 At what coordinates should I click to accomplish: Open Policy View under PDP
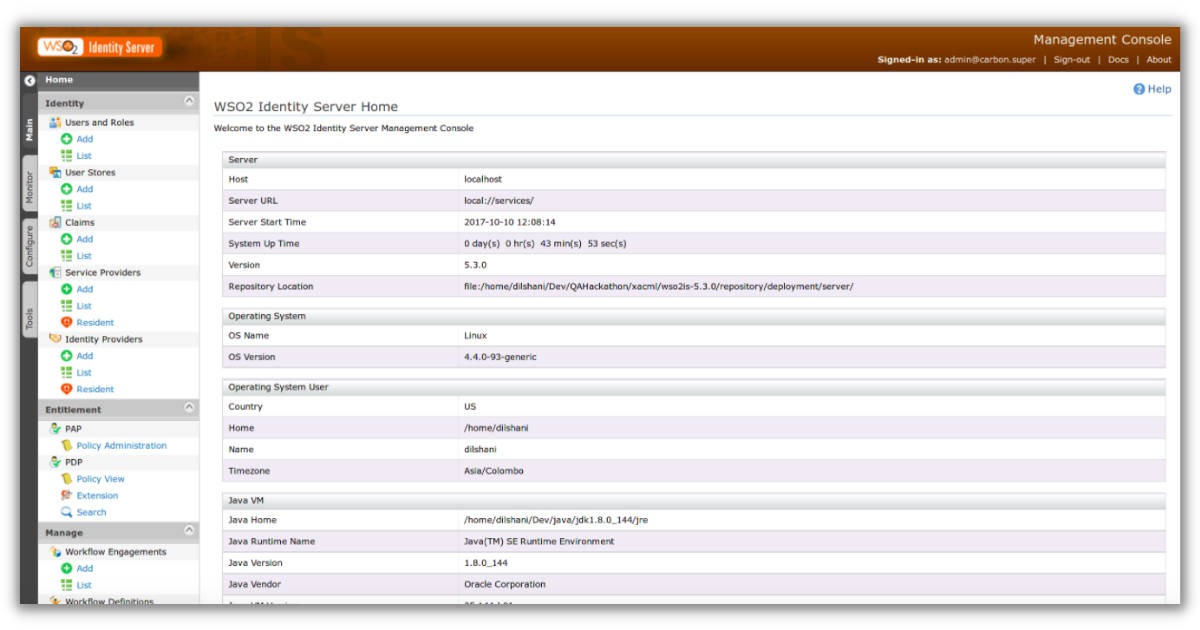[x=100, y=479]
